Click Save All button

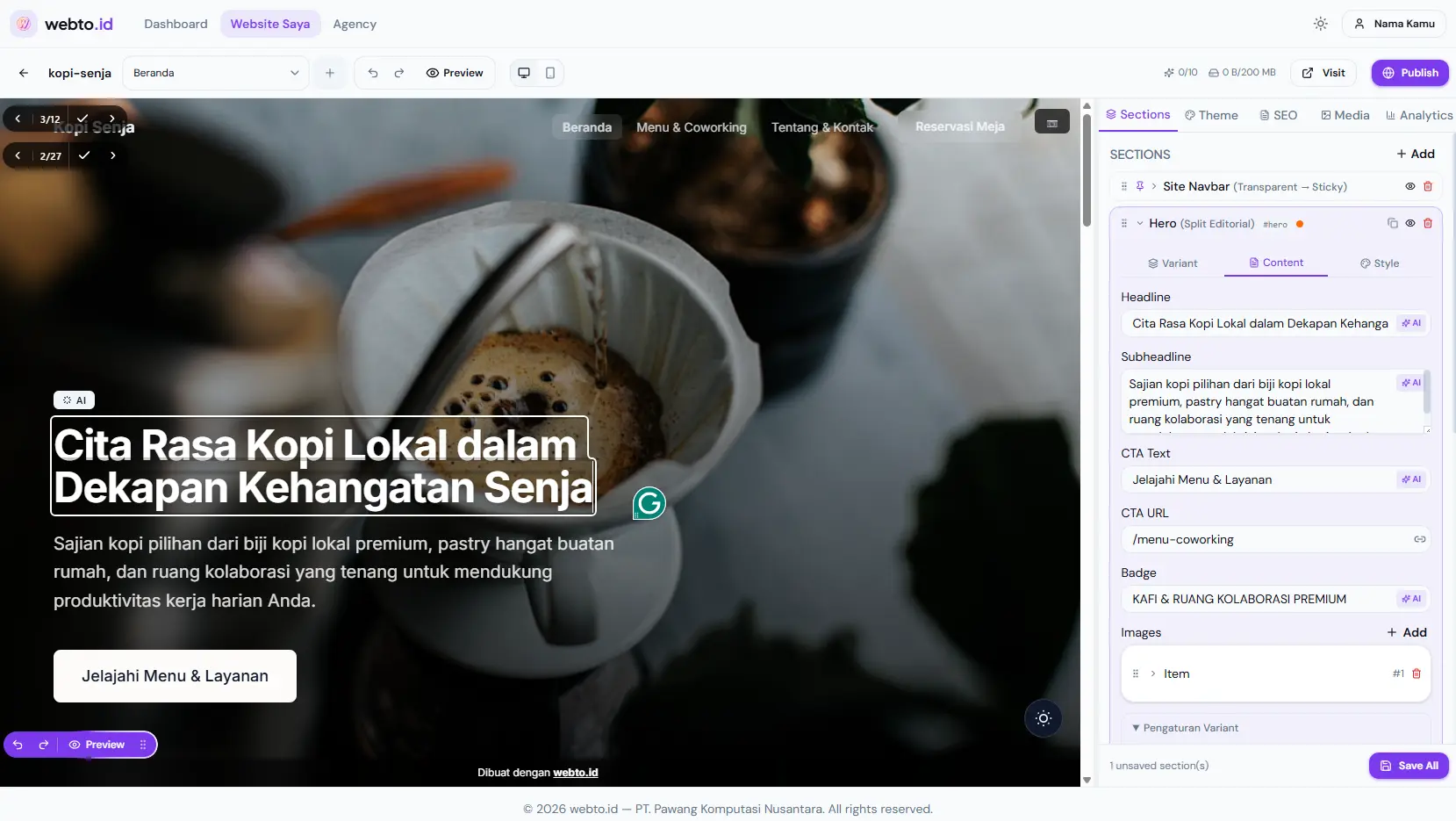pos(1409,766)
